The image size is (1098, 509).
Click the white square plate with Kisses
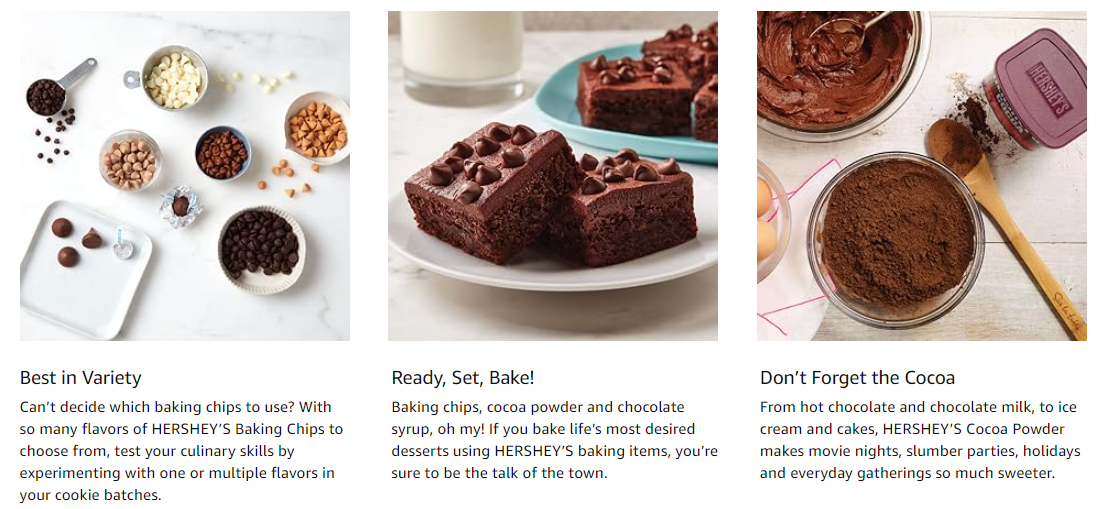tap(84, 269)
